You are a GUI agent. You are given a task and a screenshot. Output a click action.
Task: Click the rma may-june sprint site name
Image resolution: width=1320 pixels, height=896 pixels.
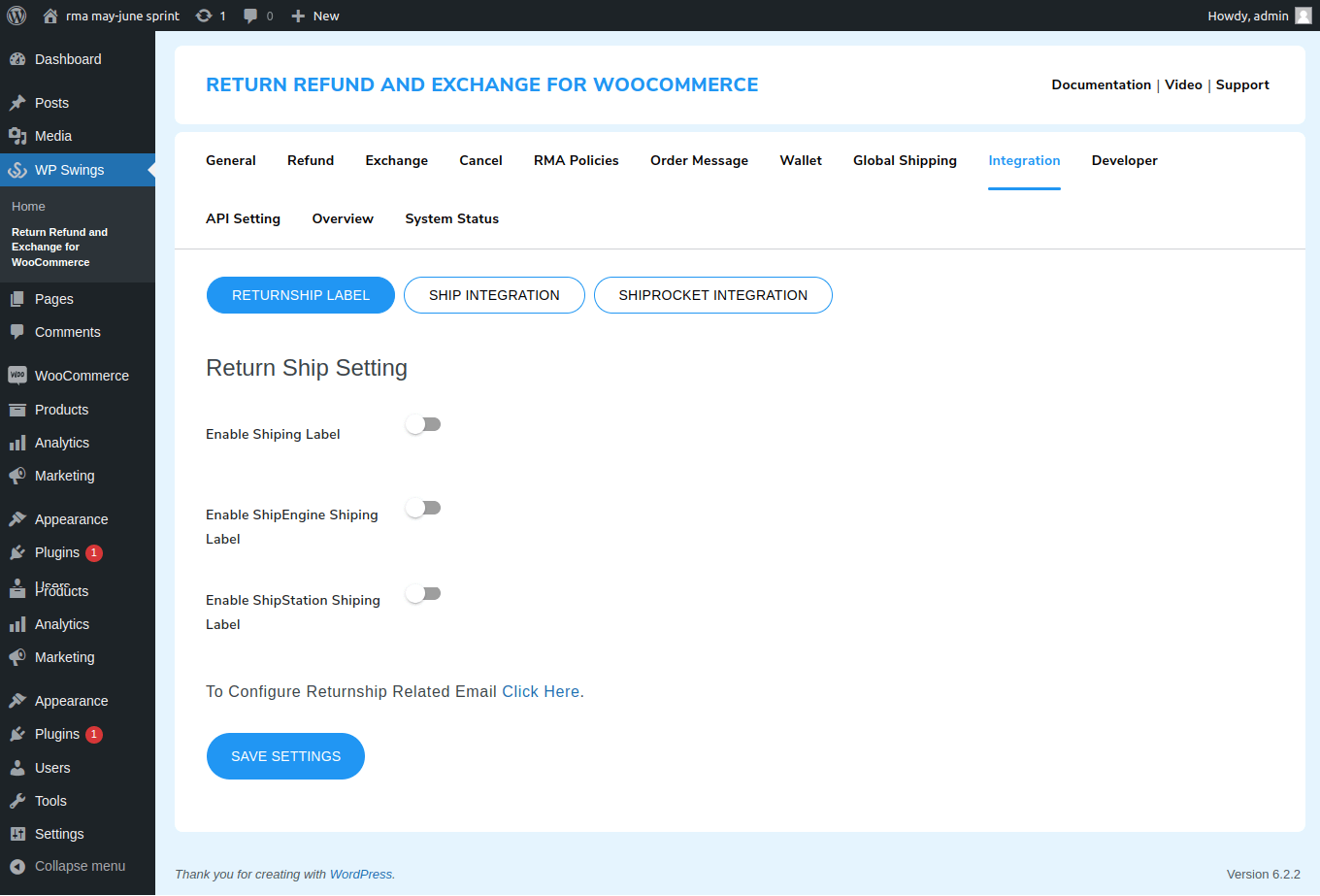[x=122, y=16]
